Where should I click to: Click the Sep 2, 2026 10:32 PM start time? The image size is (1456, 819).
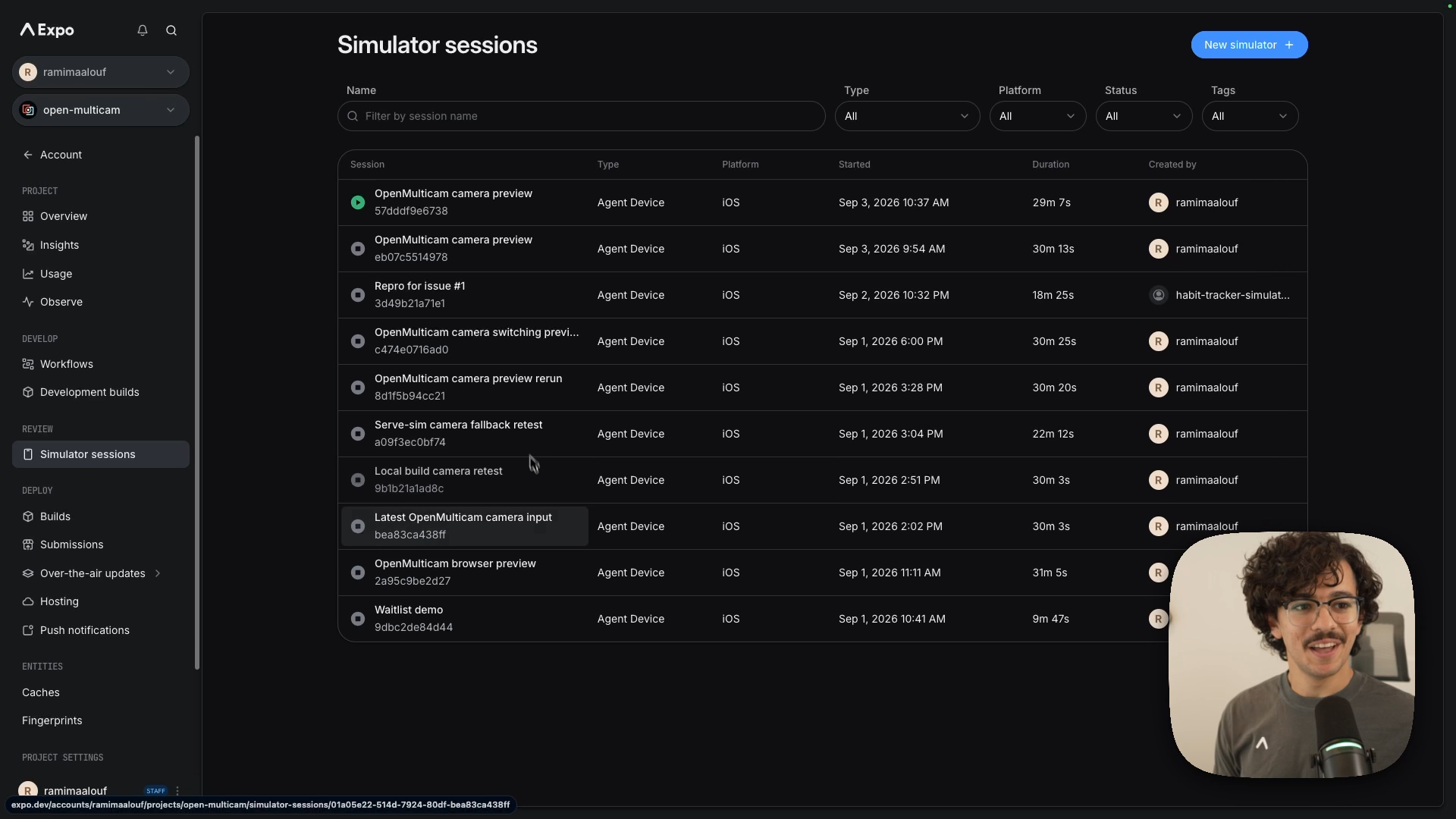pos(893,295)
